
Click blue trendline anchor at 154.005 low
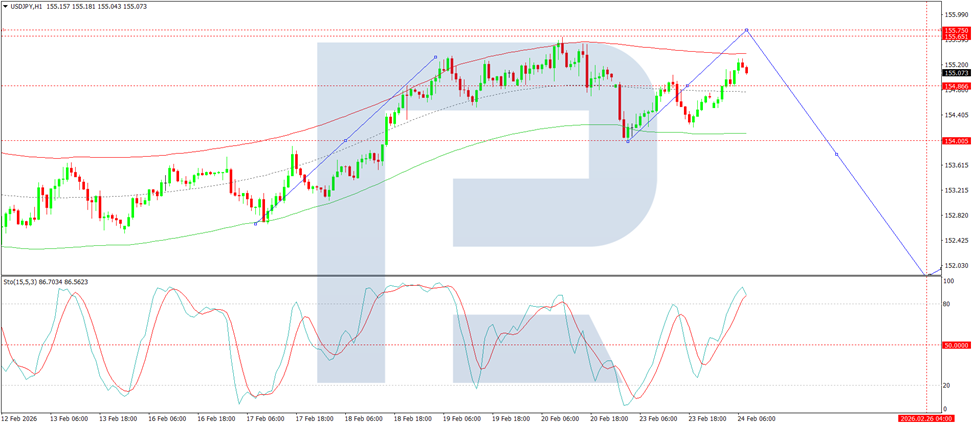(628, 141)
